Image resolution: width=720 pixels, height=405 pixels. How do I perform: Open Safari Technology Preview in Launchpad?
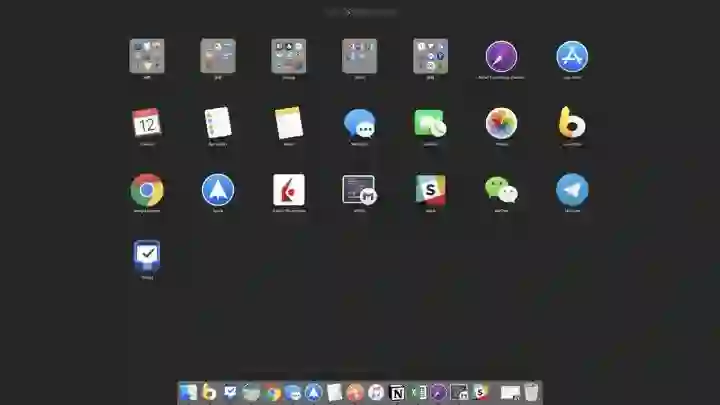coord(501,56)
